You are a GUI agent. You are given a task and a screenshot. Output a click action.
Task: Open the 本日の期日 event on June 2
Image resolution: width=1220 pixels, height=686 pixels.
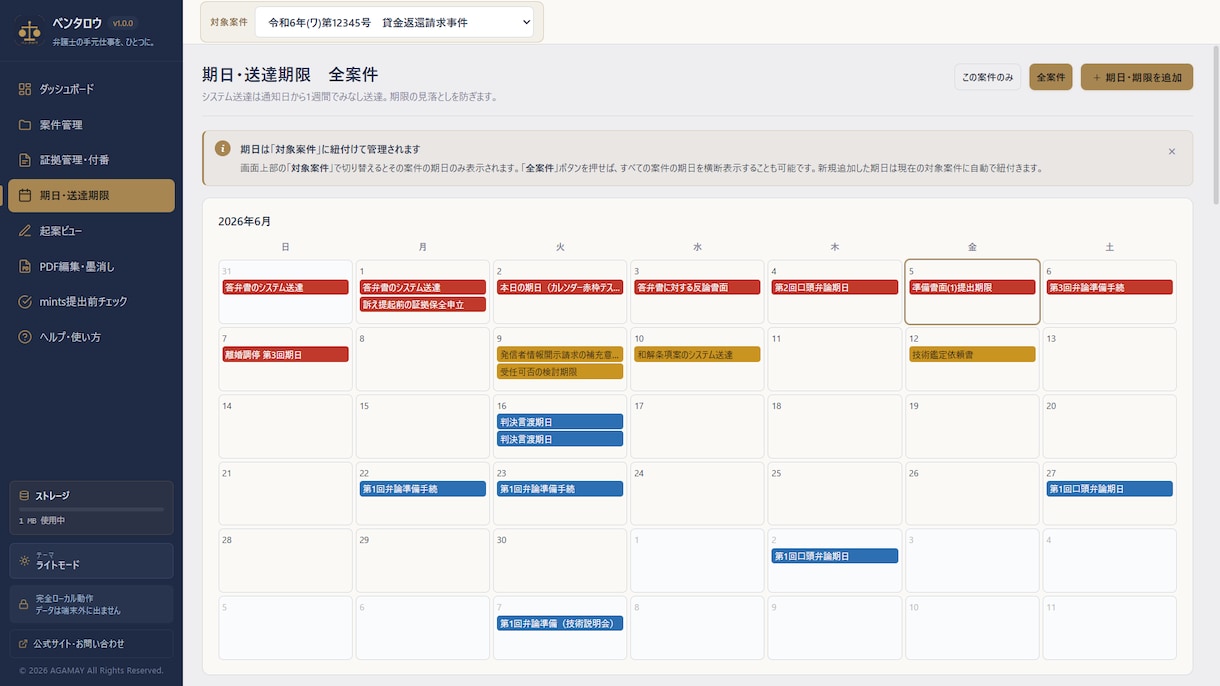560,287
